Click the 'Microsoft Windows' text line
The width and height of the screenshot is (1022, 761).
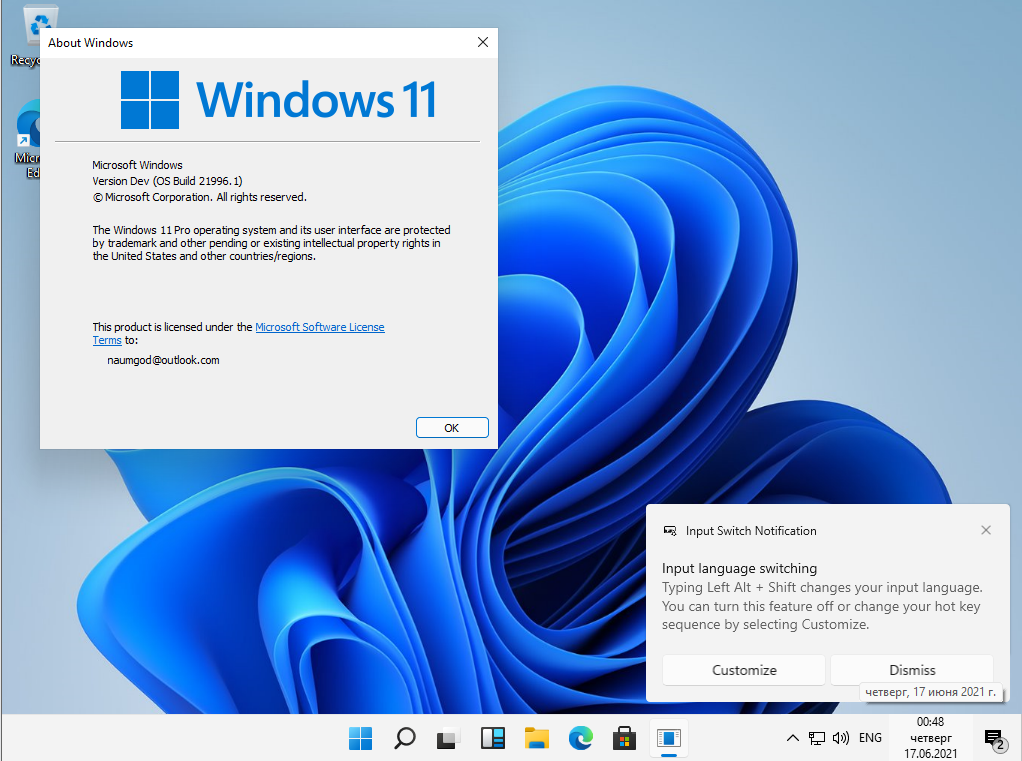pos(137,165)
